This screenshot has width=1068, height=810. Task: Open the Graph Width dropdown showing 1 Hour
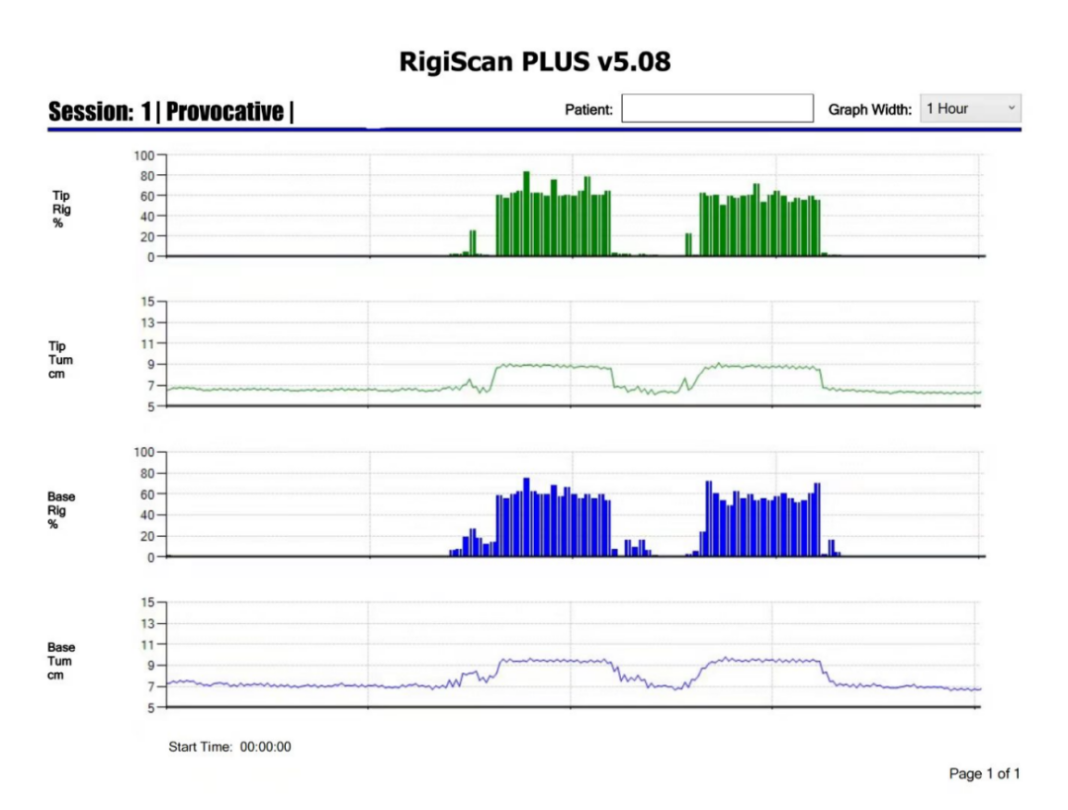click(x=970, y=108)
